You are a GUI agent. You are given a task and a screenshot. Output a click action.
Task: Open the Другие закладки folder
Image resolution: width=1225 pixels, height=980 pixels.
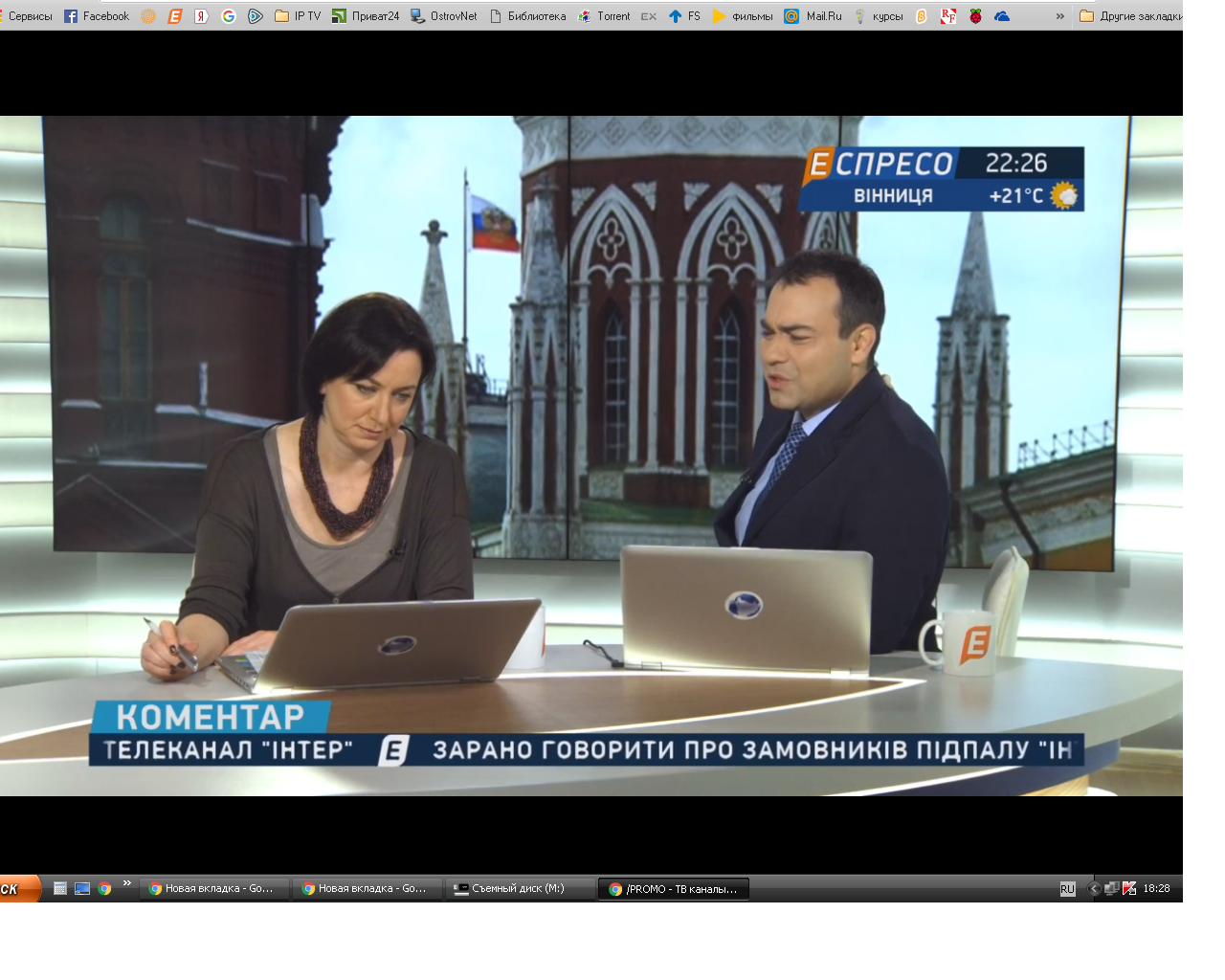(1131, 16)
